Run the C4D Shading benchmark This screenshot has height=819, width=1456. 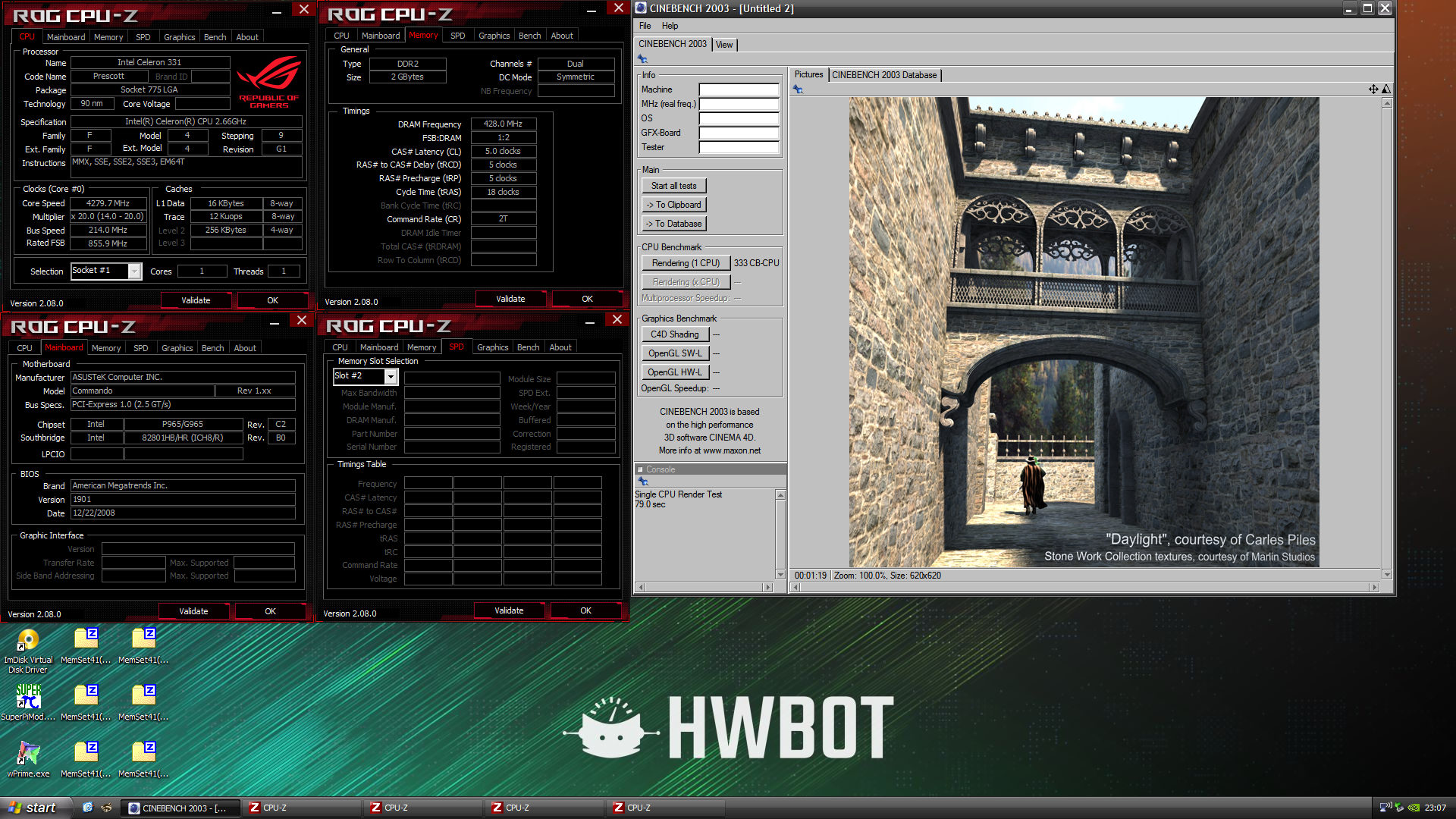tap(675, 334)
